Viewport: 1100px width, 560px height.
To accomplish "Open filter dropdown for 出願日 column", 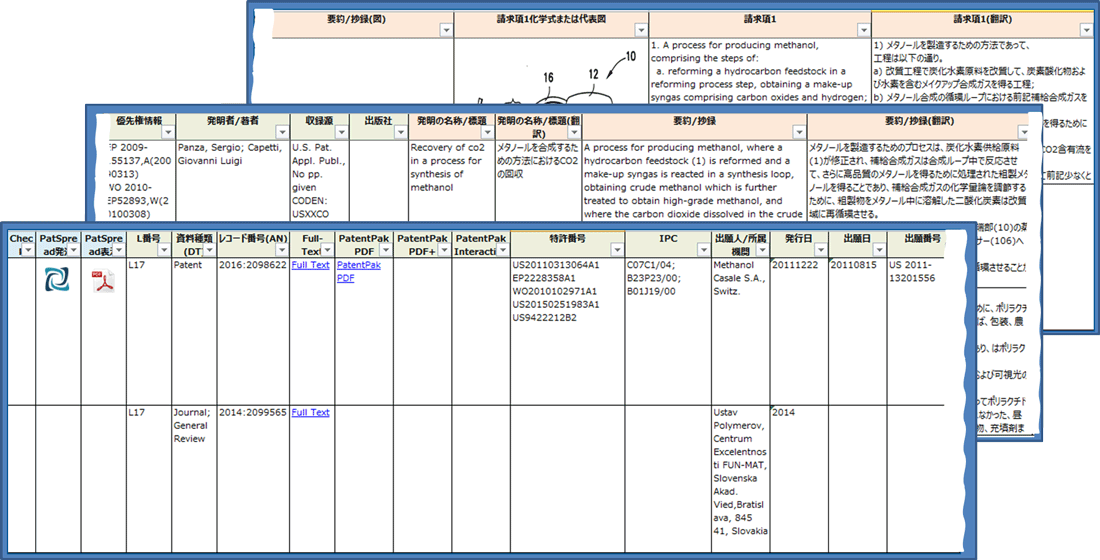I will 878,251.
